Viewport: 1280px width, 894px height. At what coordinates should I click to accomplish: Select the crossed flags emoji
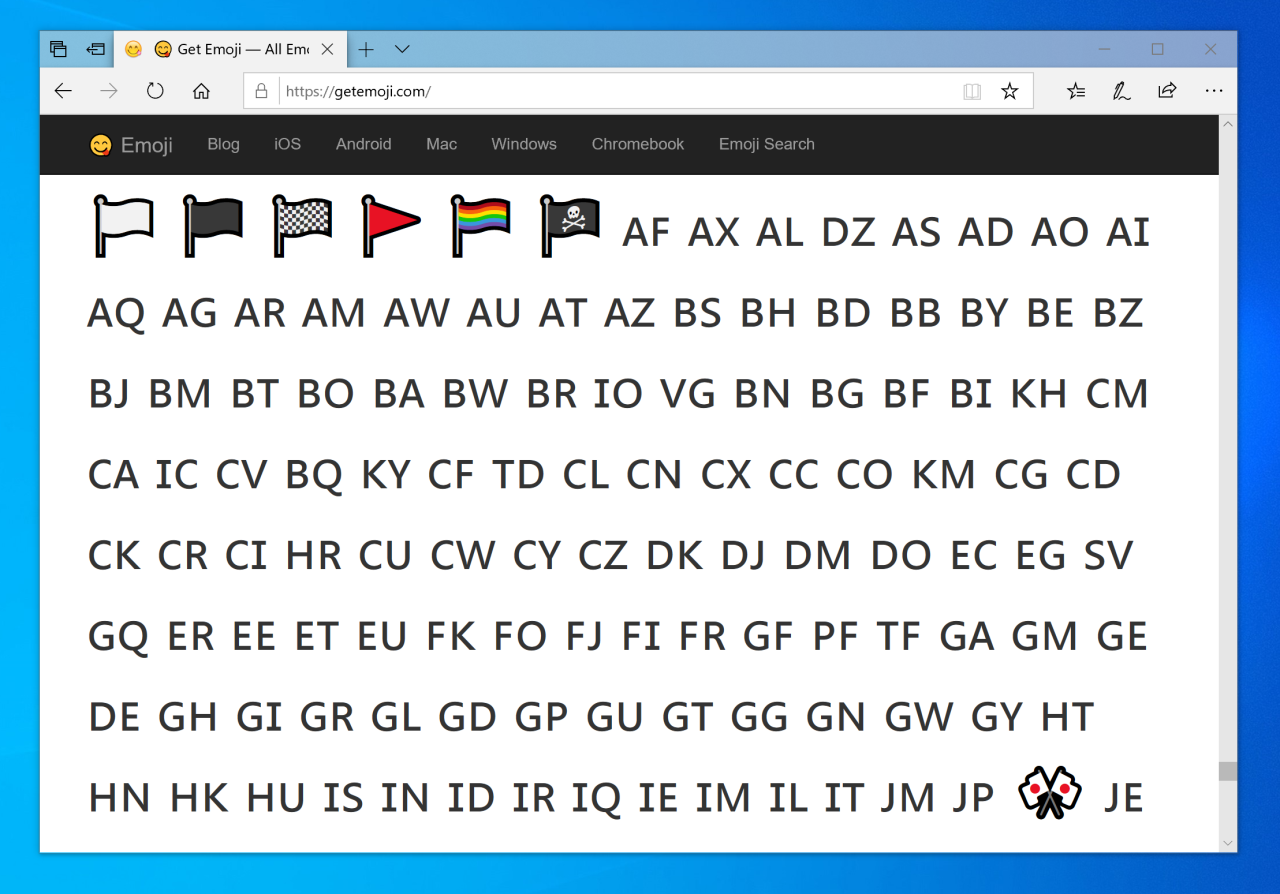click(x=1050, y=793)
